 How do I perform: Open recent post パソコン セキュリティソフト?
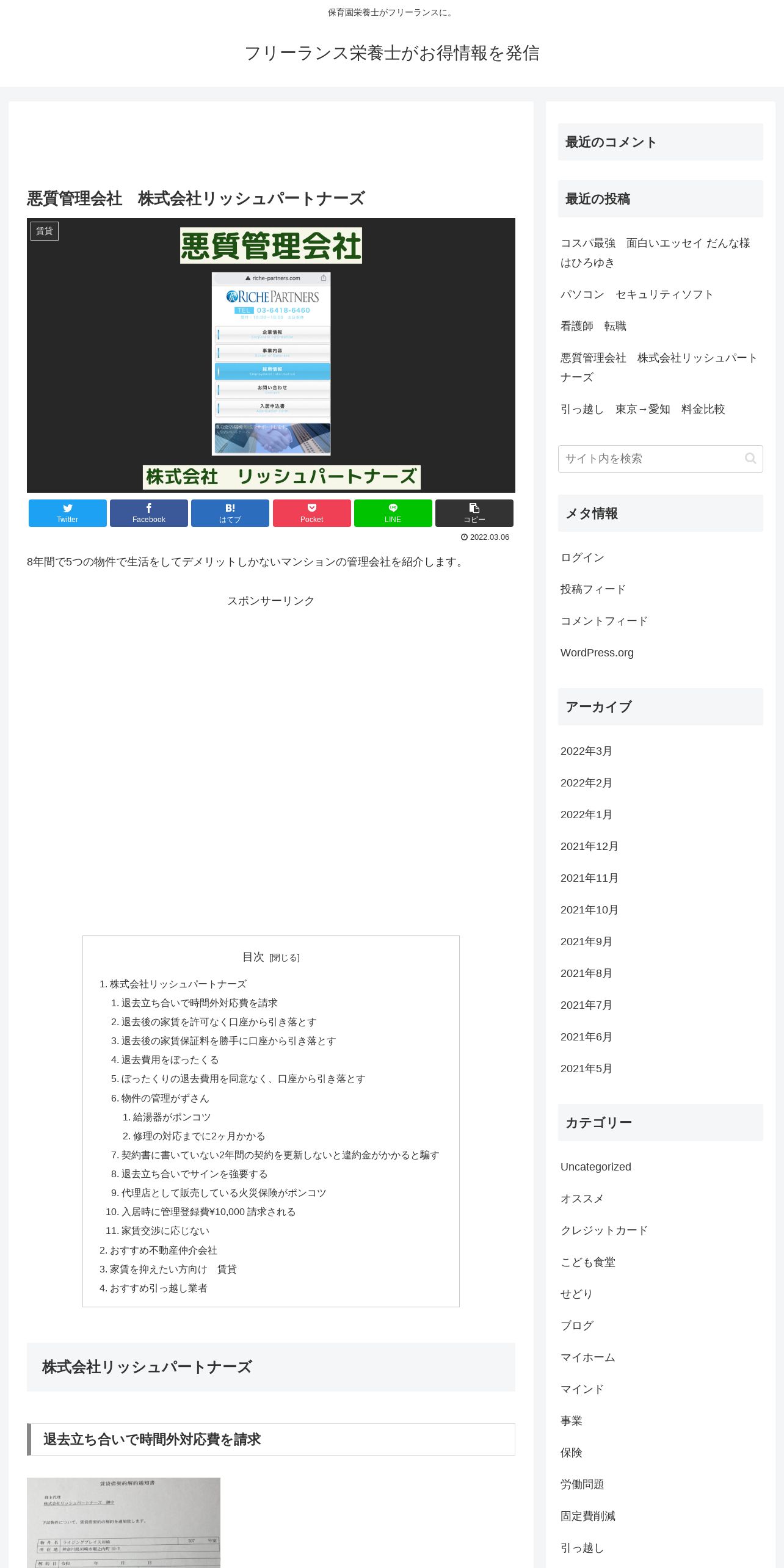tap(637, 294)
